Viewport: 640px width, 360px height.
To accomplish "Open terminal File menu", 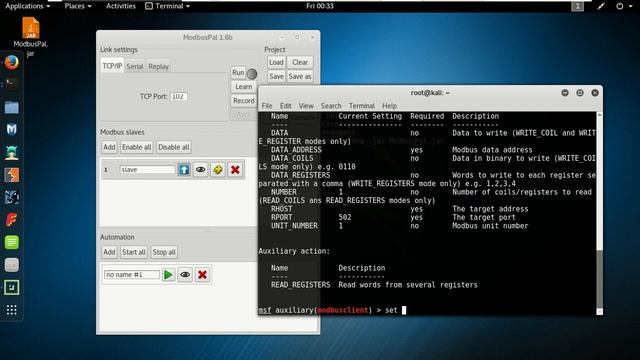I will (267, 106).
